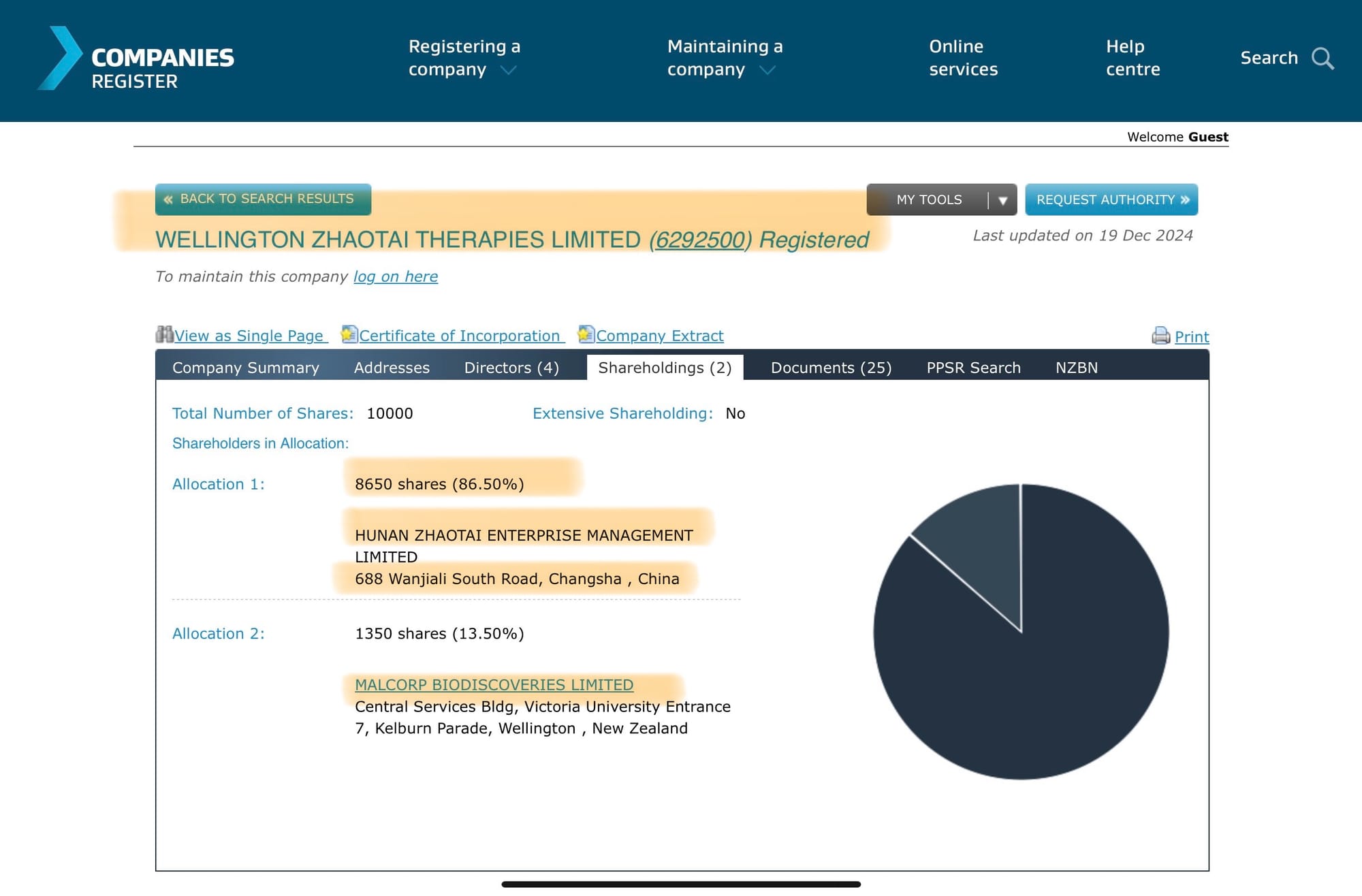The height and width of the screenshot is (896, 1362).
Task: Follow the 'log on here' link
Action: pos(395,276)
